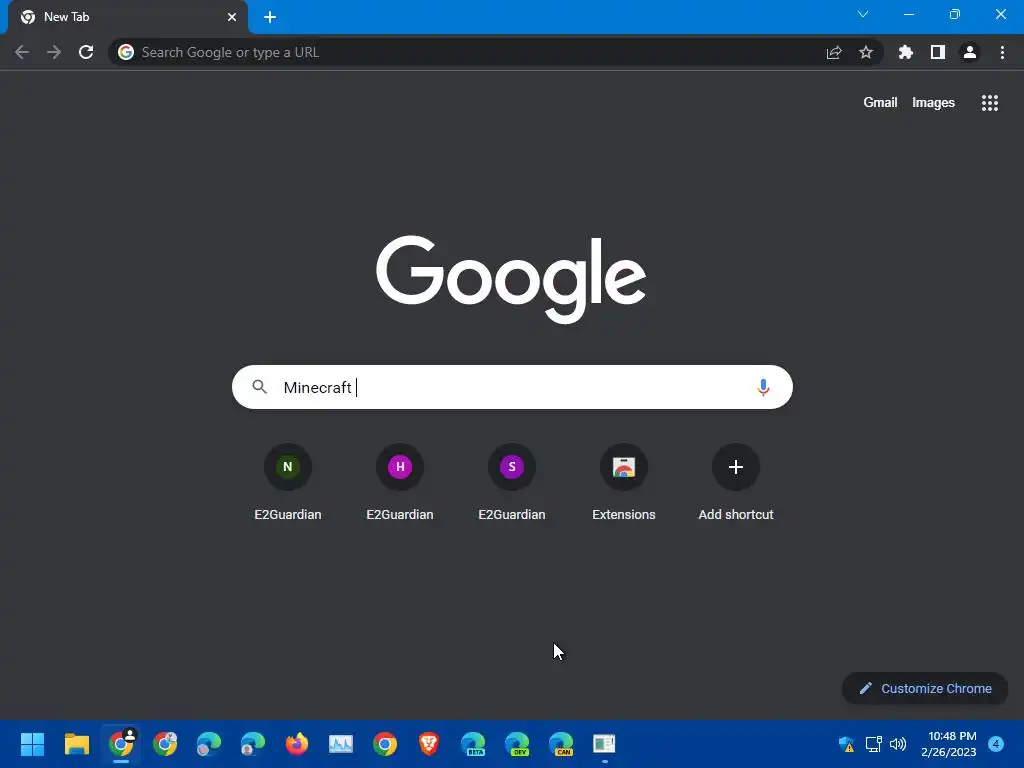The width and height of the screenshot is (1024, 768).
Task: Open the Windows Security warning tray icon
Action: pyautogui.click(x=846, y=744)
